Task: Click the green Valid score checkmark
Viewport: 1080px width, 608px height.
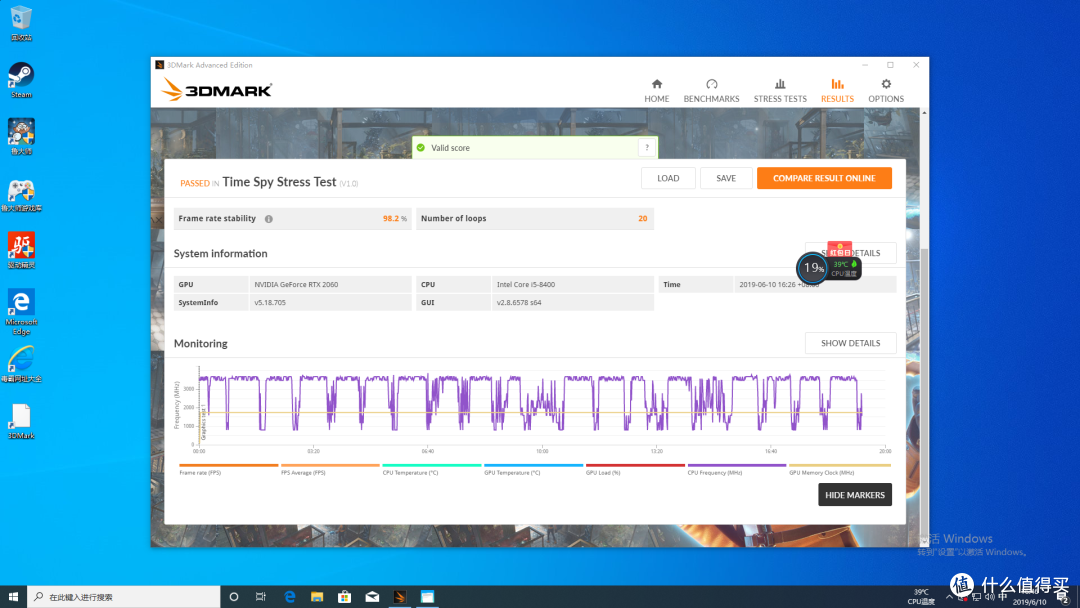Action: point(421,147)
